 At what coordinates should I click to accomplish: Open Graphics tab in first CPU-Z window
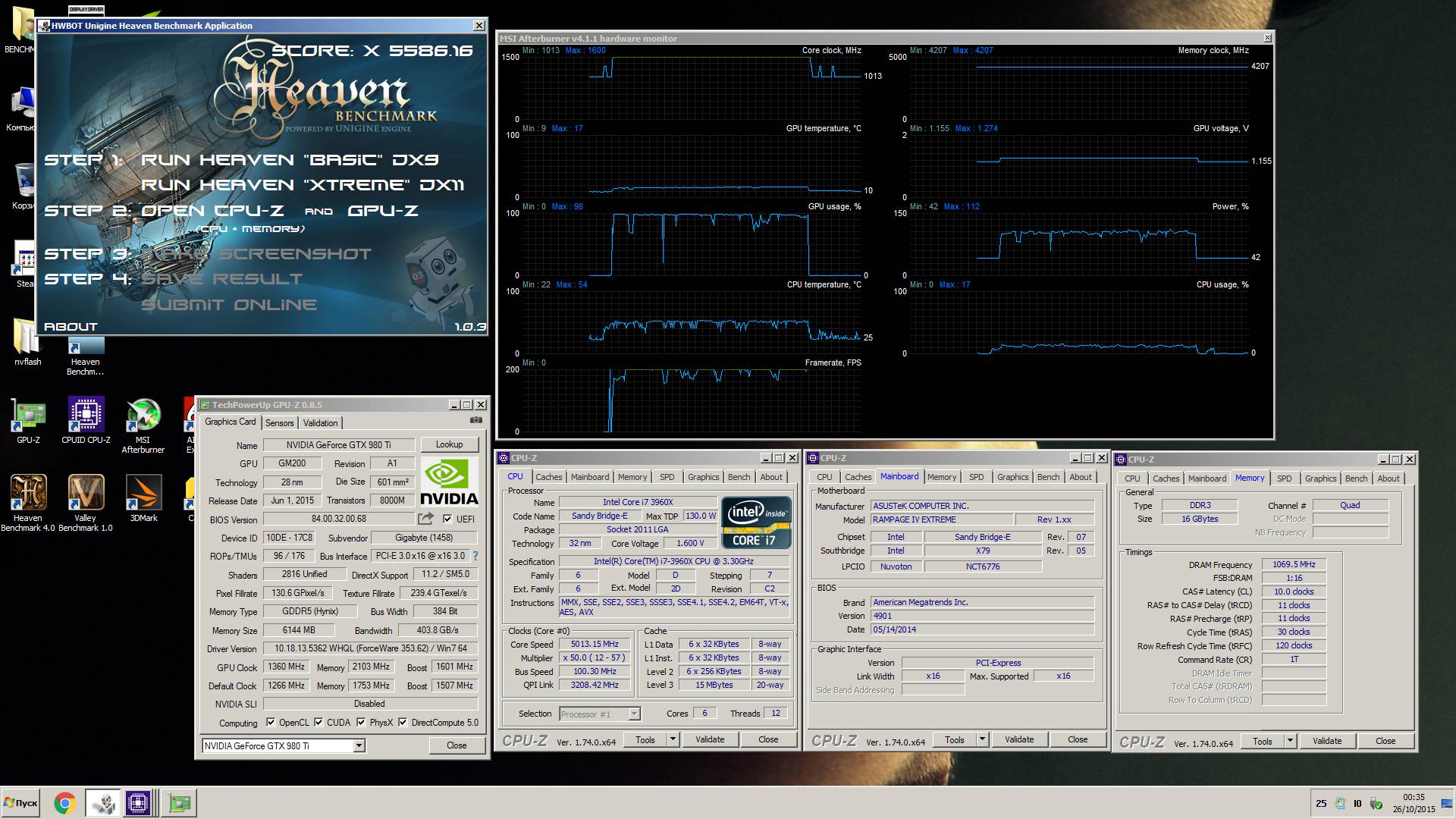(x=704, y=477)
